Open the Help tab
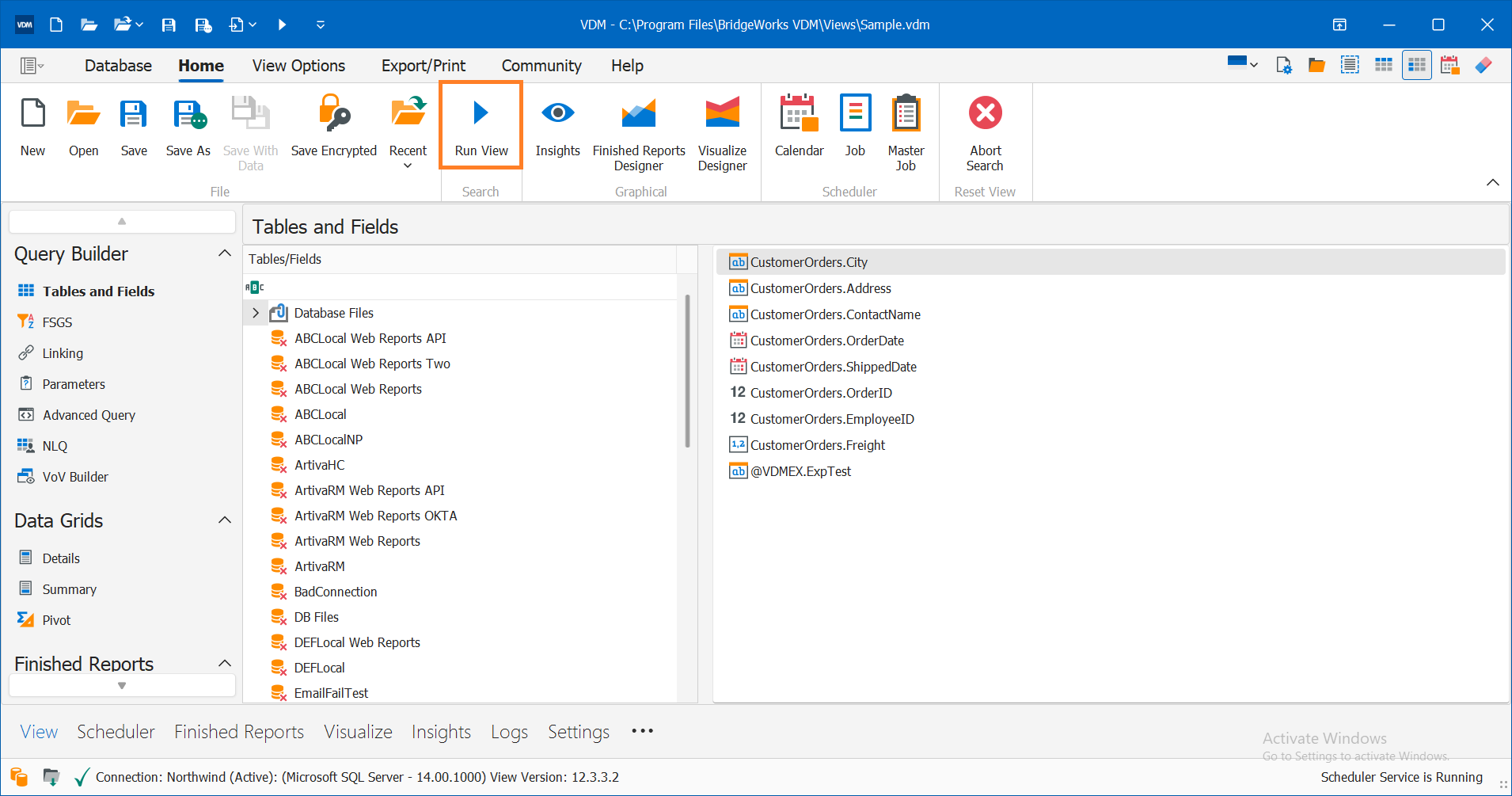The image size is (1512, 796). pyautogui.click(x=627, y=66)
